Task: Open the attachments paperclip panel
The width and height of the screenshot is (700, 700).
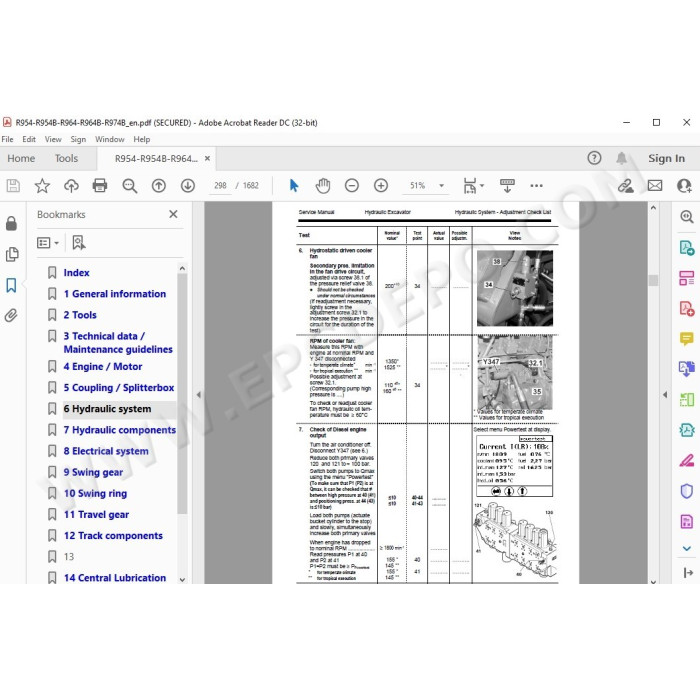Action: 12,315
